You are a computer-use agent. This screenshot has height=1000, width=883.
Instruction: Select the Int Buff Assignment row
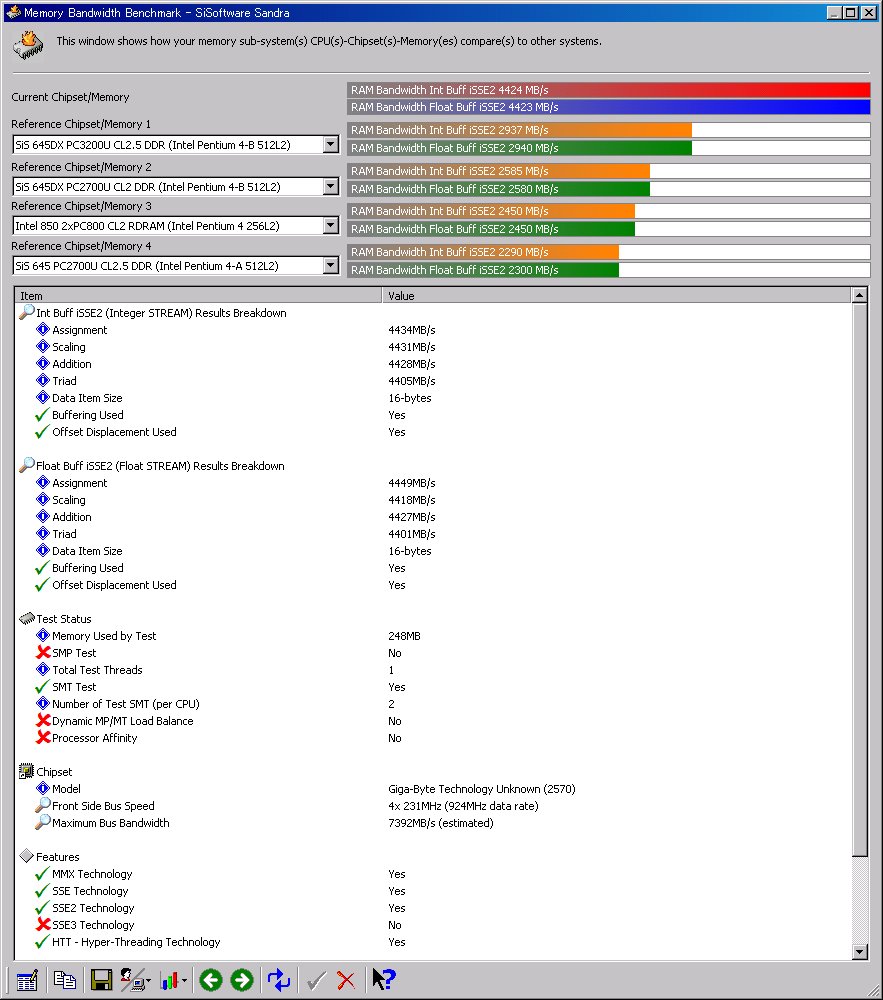tap(433, 330)
